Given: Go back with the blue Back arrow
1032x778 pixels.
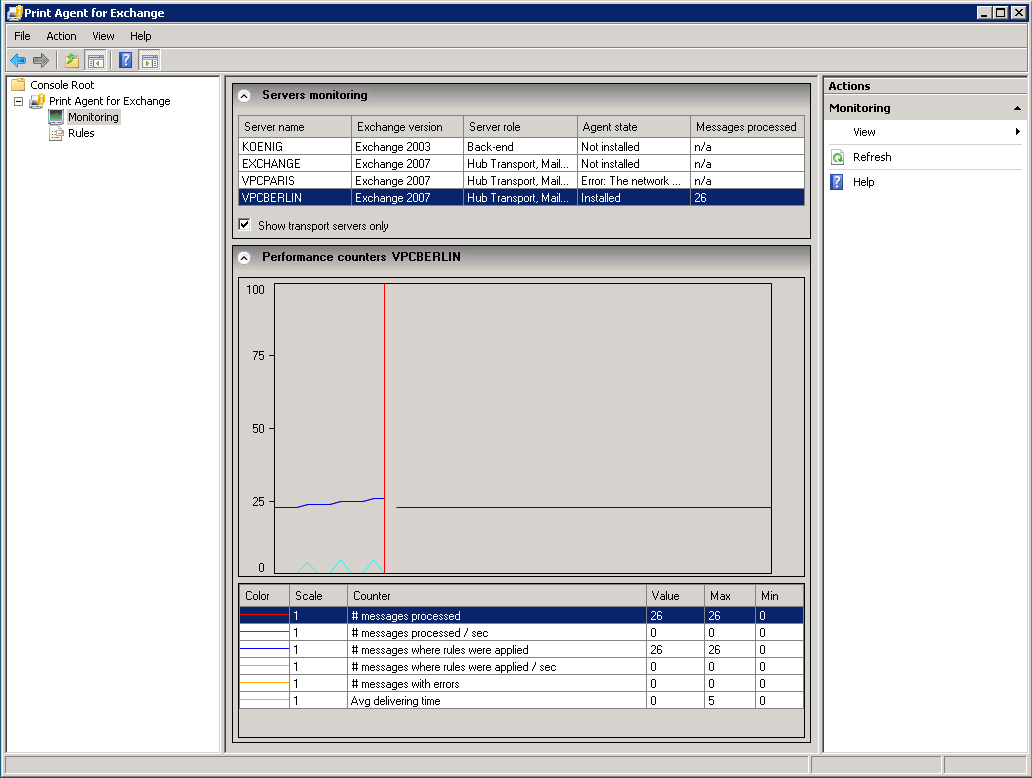Looking at the screenshot, I should [x=18, y=61].
